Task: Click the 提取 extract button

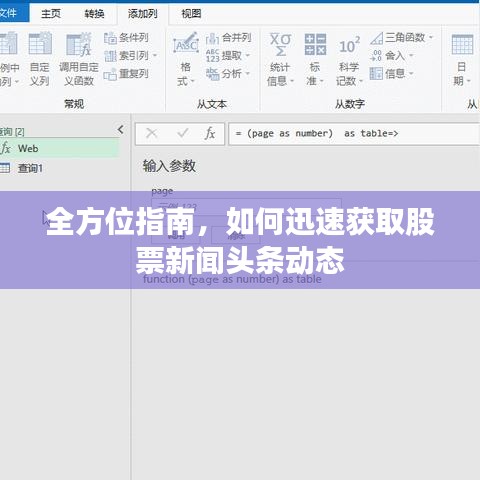Action: [x=224, y=56]
